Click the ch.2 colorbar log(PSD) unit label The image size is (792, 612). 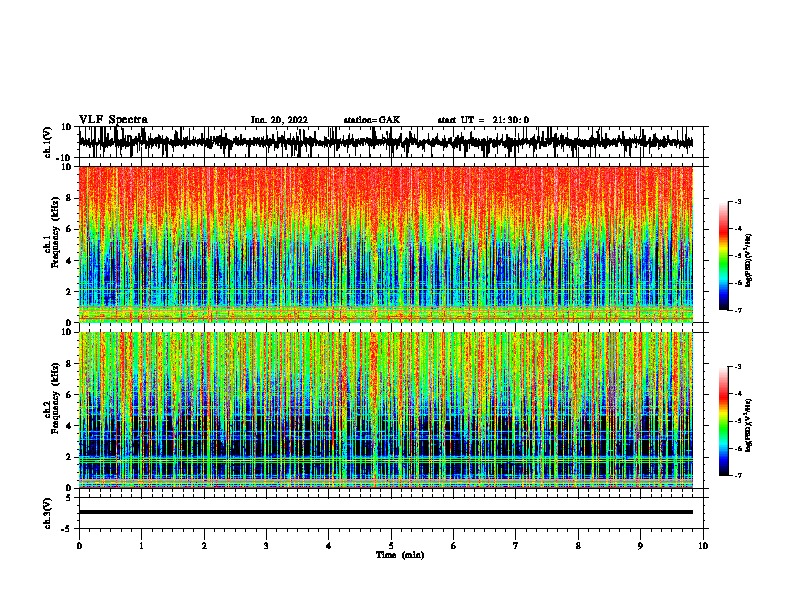pos(749,425)
